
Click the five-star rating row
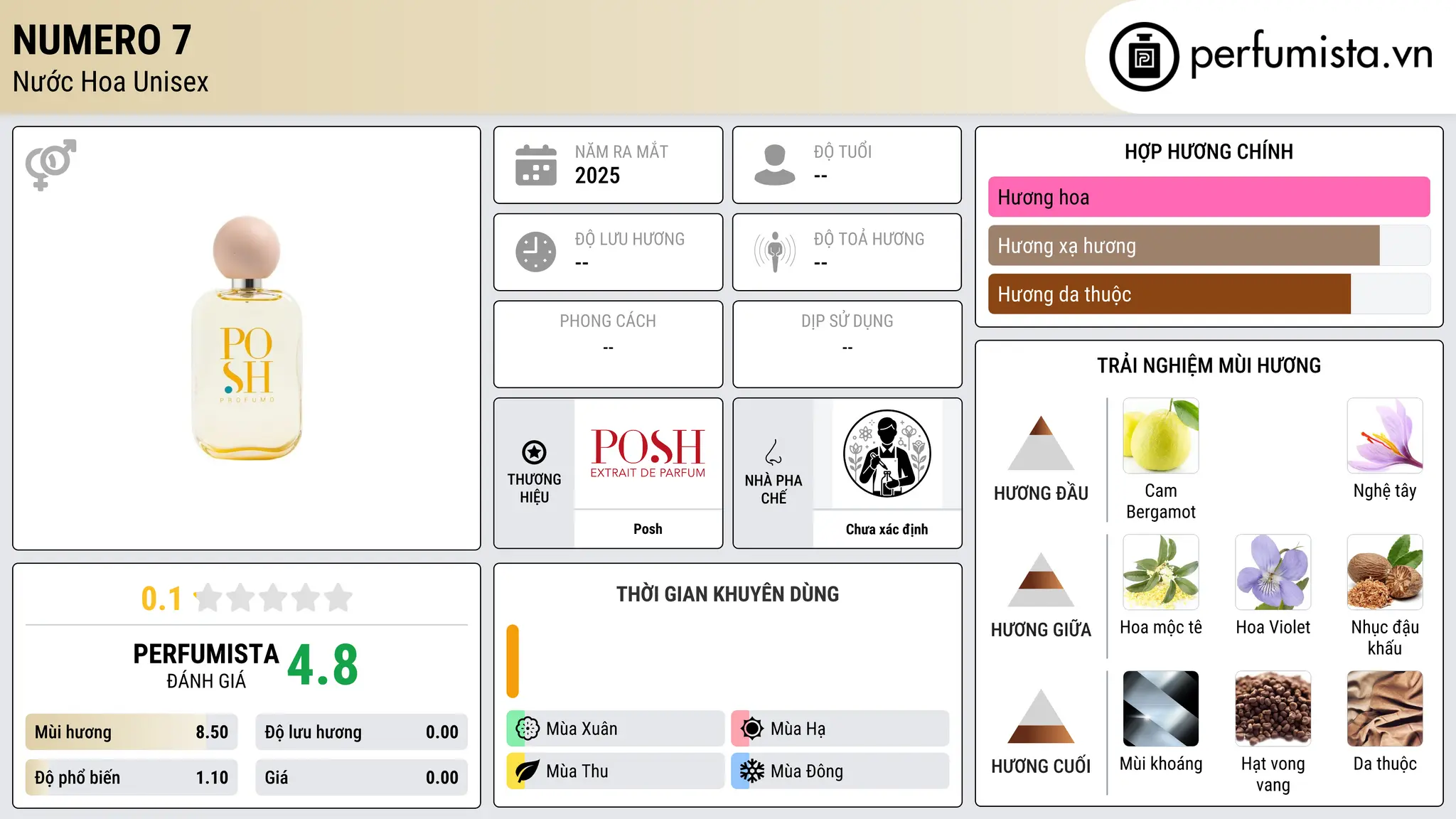273,598
